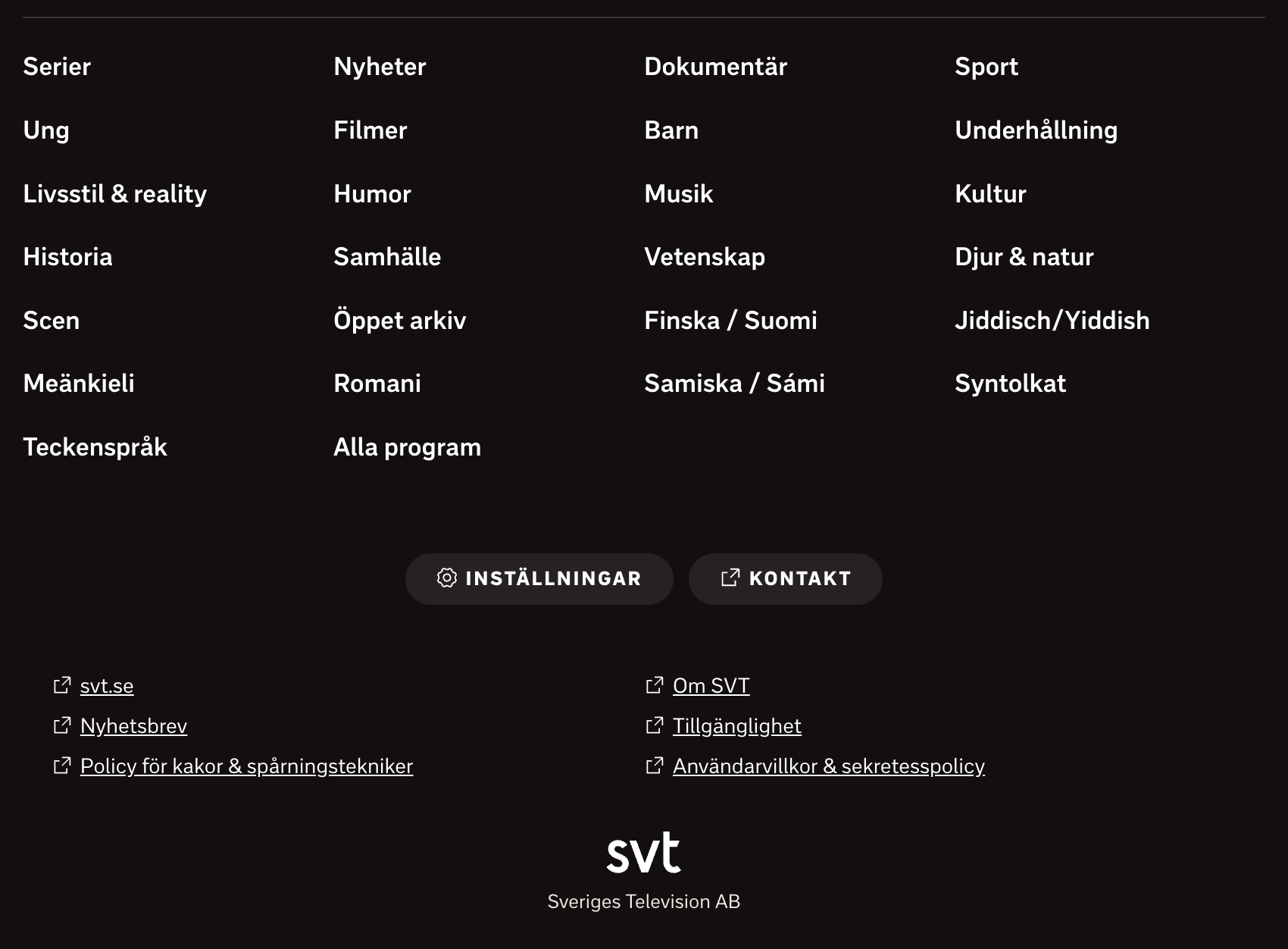Click the gear icon on Inställningar button
This screenshot has width=1288, height=949.
pos(447,578)
